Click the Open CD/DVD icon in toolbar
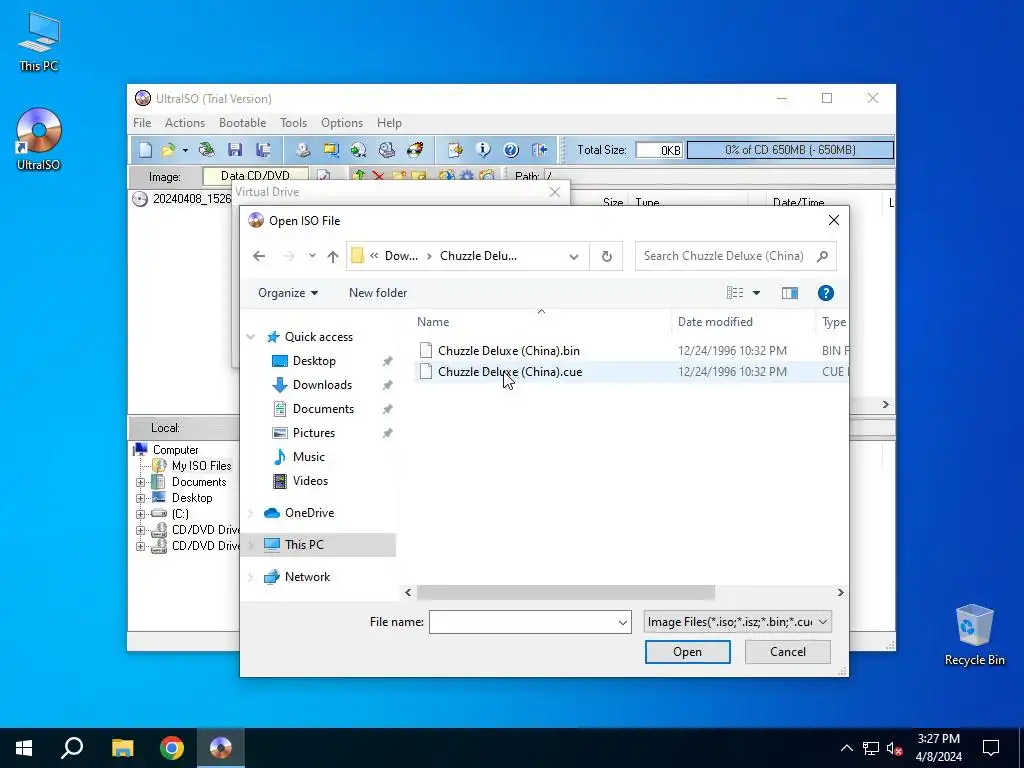Viewport: 1024px width, 768px height. tap(207, 150)
